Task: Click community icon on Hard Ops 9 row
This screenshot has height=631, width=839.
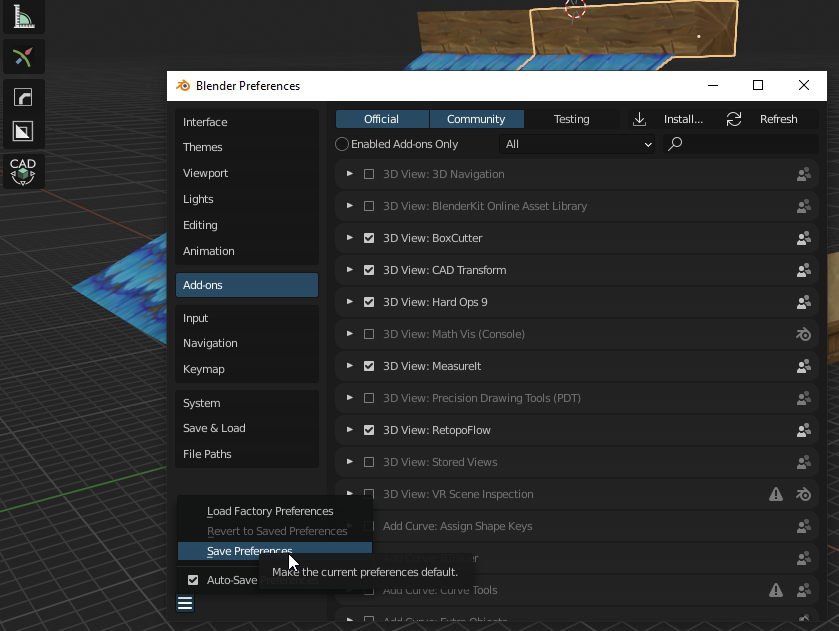Action: (x=804, y=302)
